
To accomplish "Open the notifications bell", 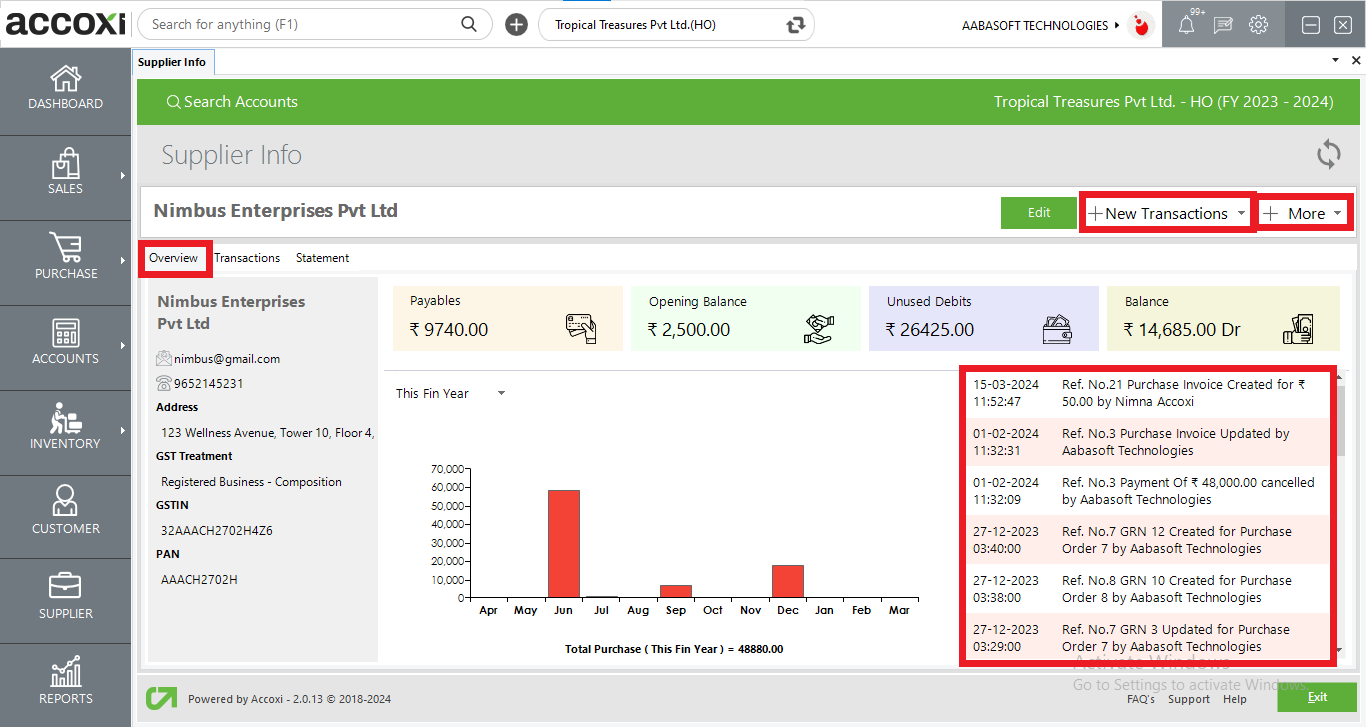I will pos(1186,26).
